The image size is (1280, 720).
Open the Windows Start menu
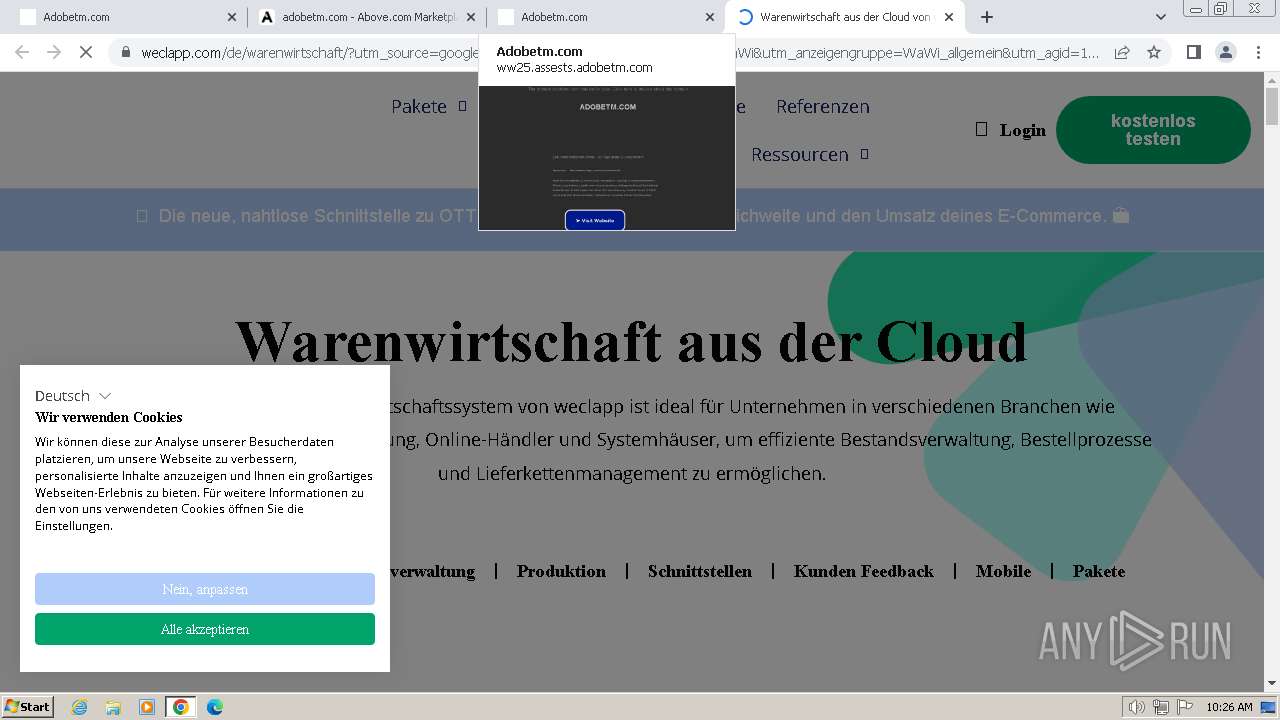[28, 706]
